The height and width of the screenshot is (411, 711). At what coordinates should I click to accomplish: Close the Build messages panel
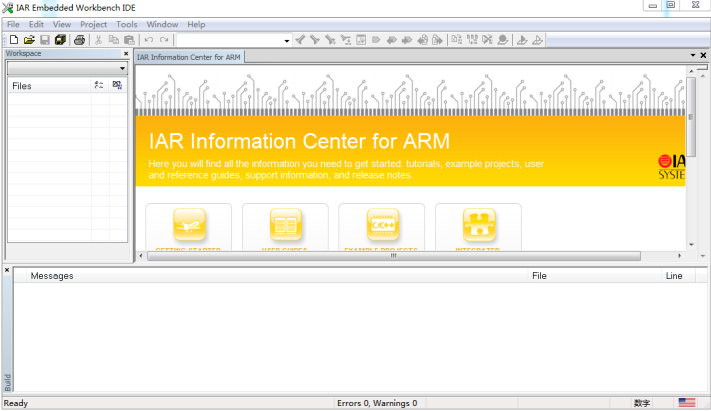click(7, 270)
